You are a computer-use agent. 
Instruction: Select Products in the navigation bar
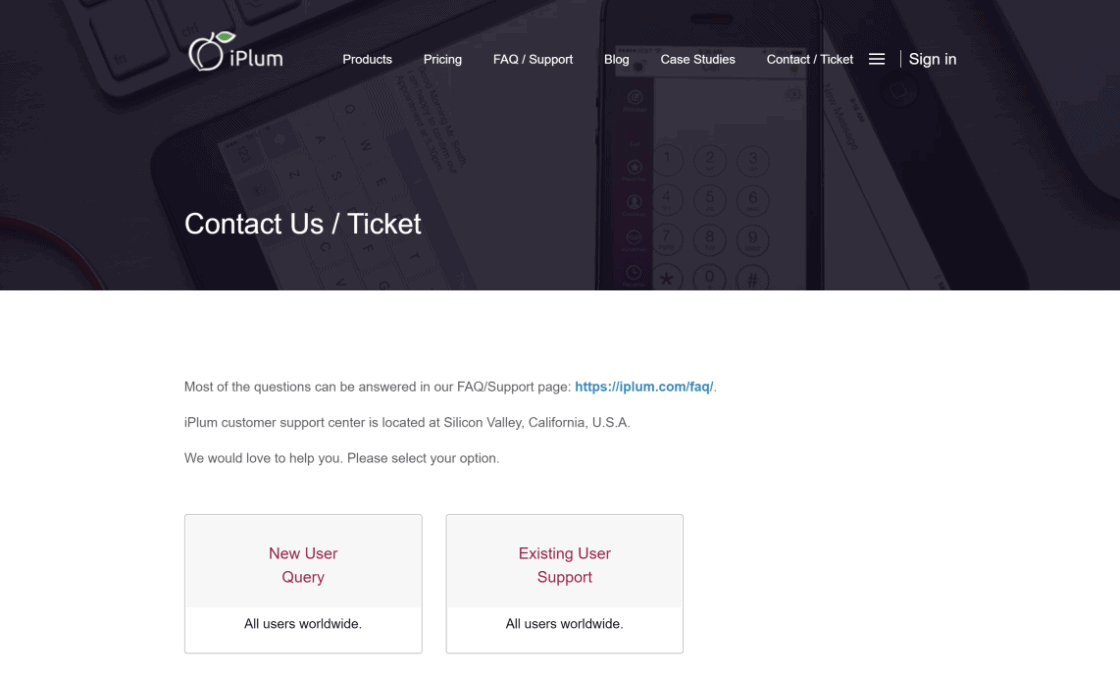click(x=367, y=60)
